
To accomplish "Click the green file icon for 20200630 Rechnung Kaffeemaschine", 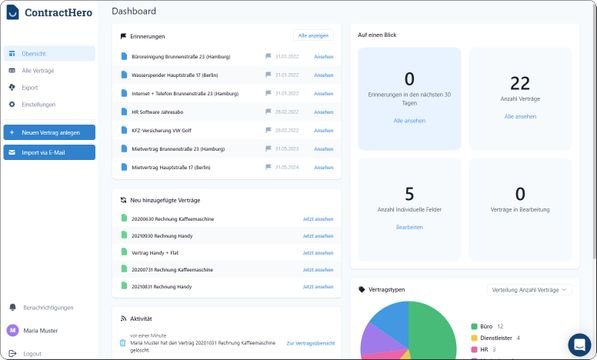I will click(124, 218).
